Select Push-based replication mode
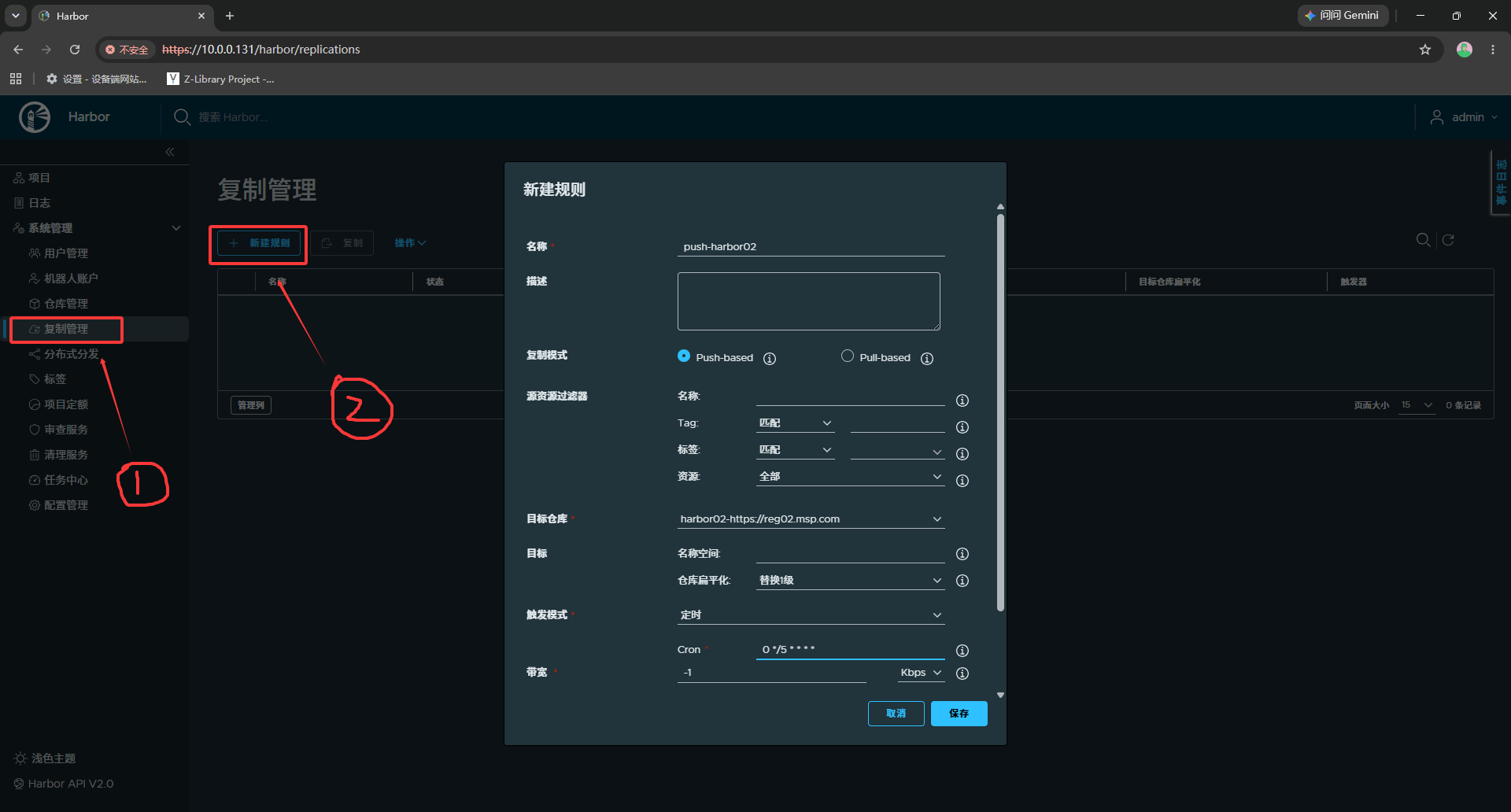 coord(684,356)
